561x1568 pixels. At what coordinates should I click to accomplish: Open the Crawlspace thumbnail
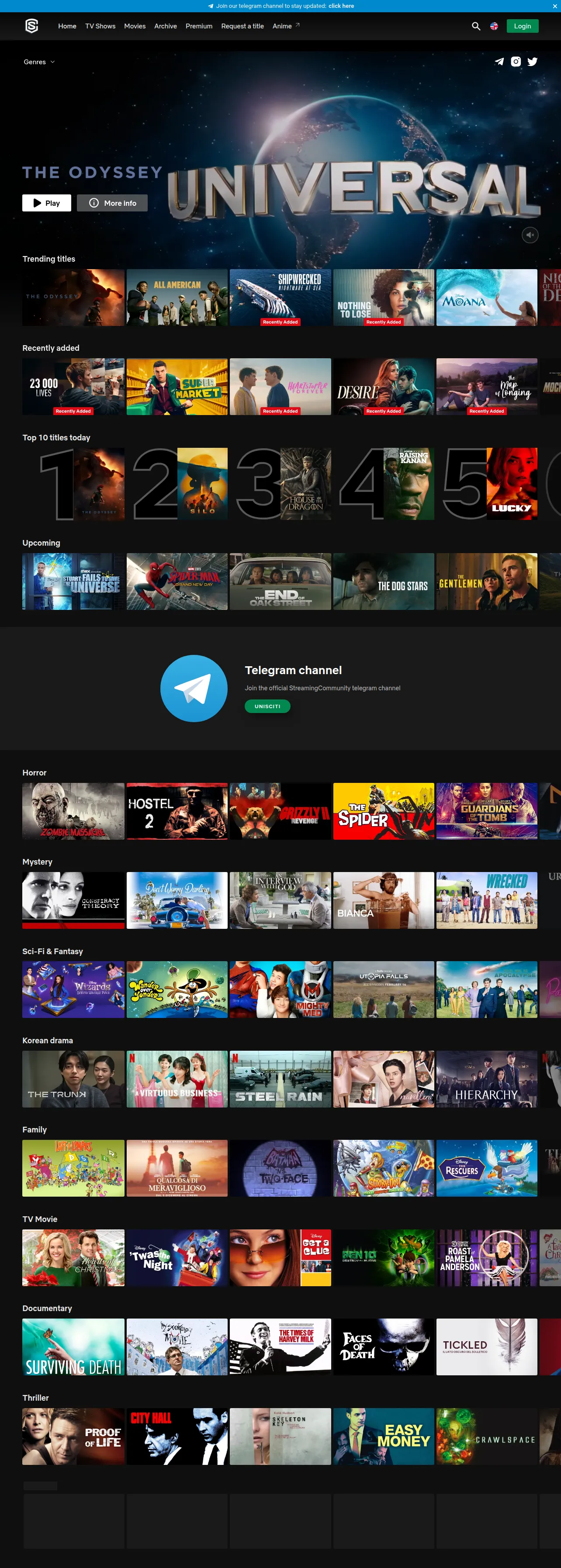[x=487, y=1436]
